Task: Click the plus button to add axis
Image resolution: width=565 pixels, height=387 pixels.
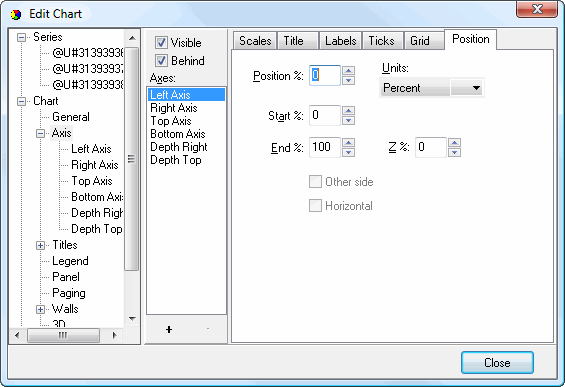Action: tap(169, 329)
